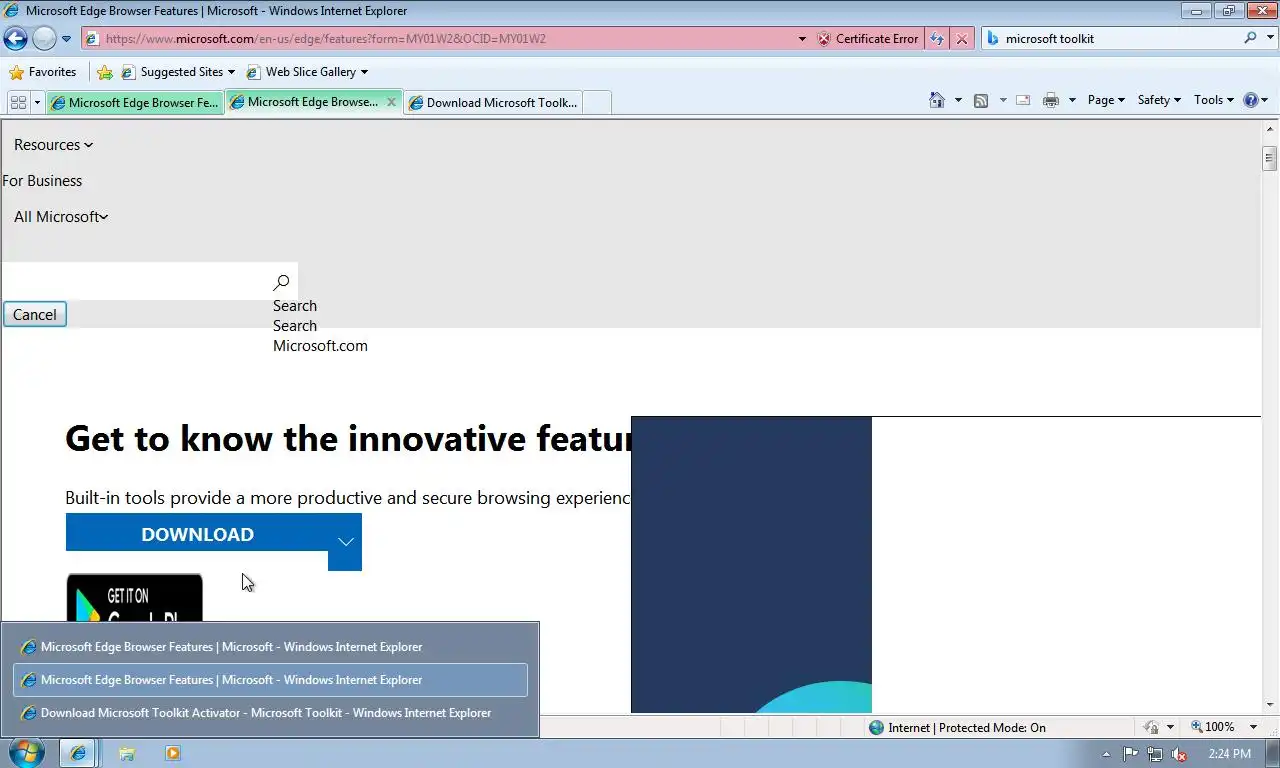Screen dimensions: 1280x768
Task: Select highlighted Microsoft Edge Browser Features window entry
Action: pos(270,680)
